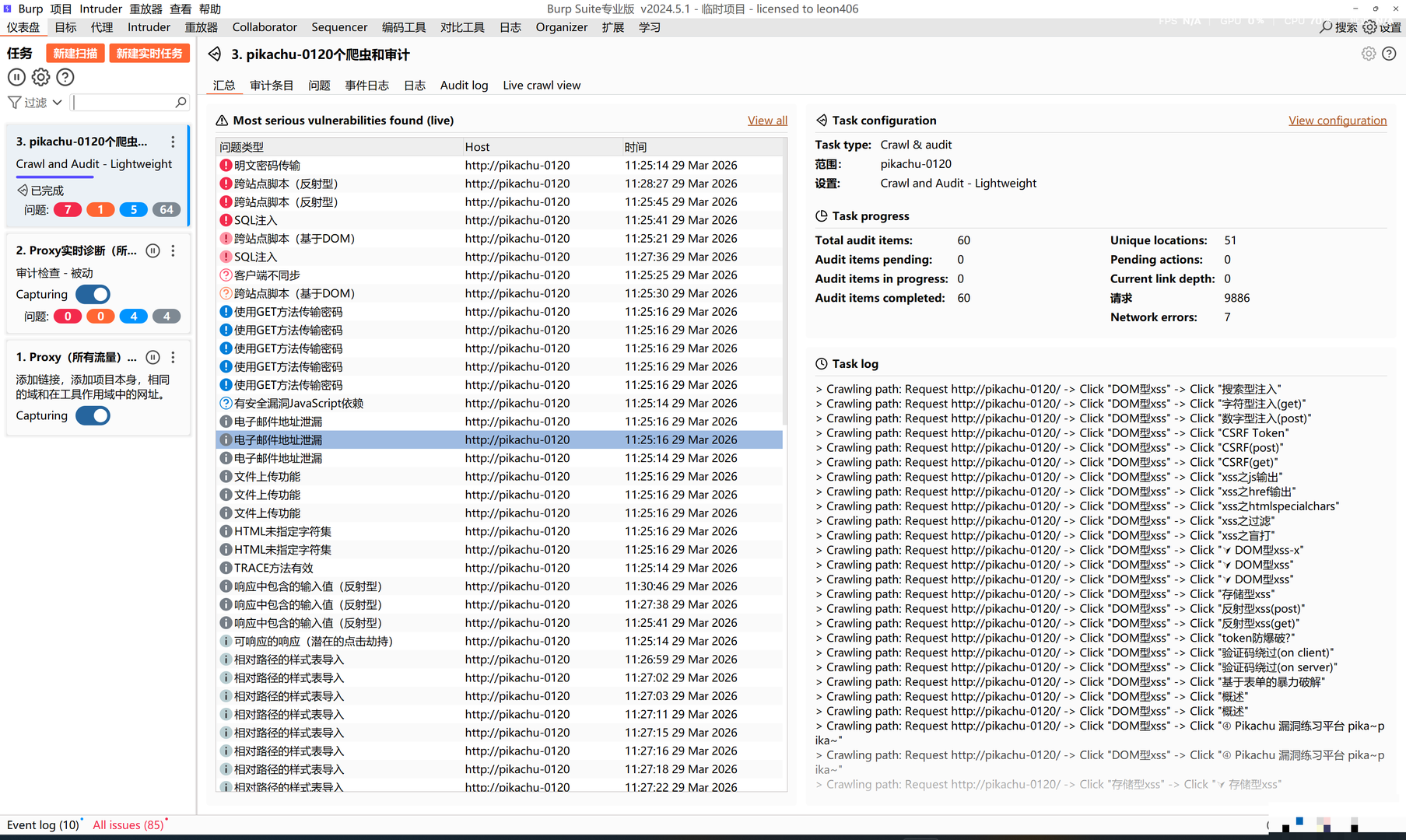
Task: Select the TRACE方法有效 issue
Action: click(499, 568)
